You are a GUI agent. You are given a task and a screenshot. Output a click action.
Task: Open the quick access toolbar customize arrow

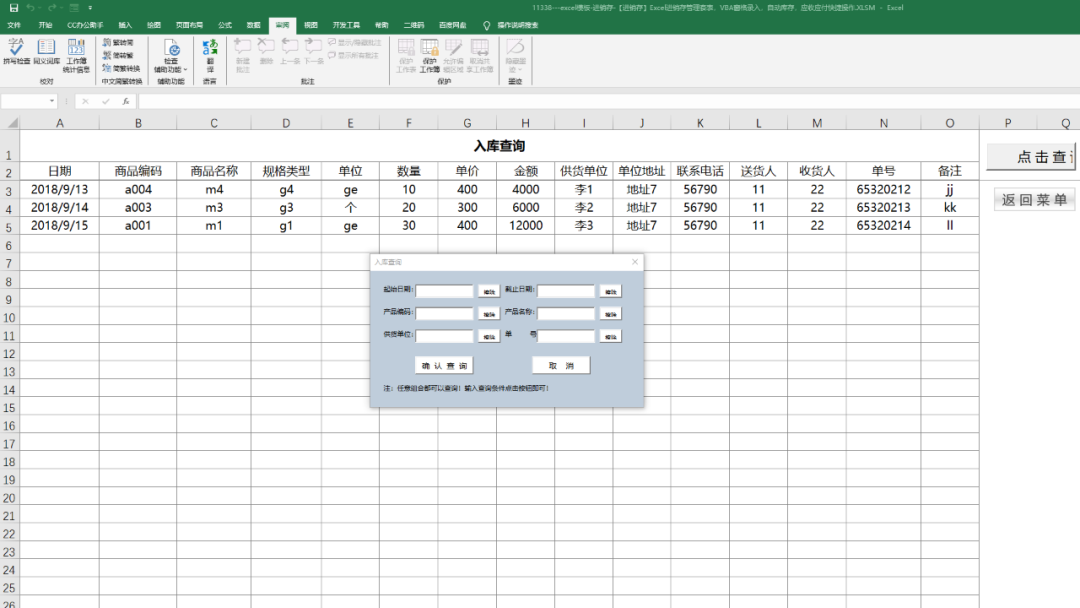tap(90, 8)
